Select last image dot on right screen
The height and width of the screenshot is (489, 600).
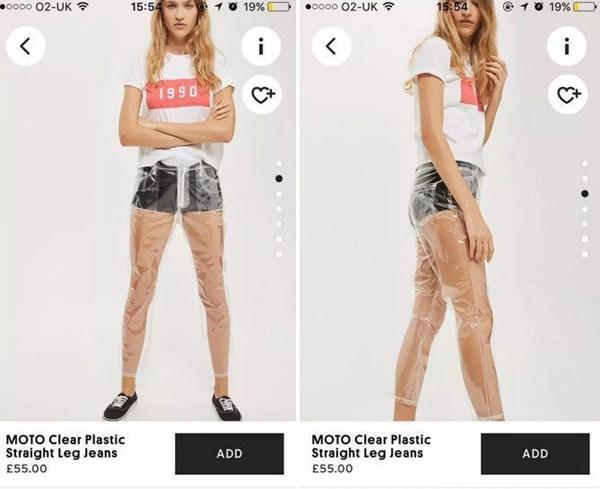tap(585, 254)
